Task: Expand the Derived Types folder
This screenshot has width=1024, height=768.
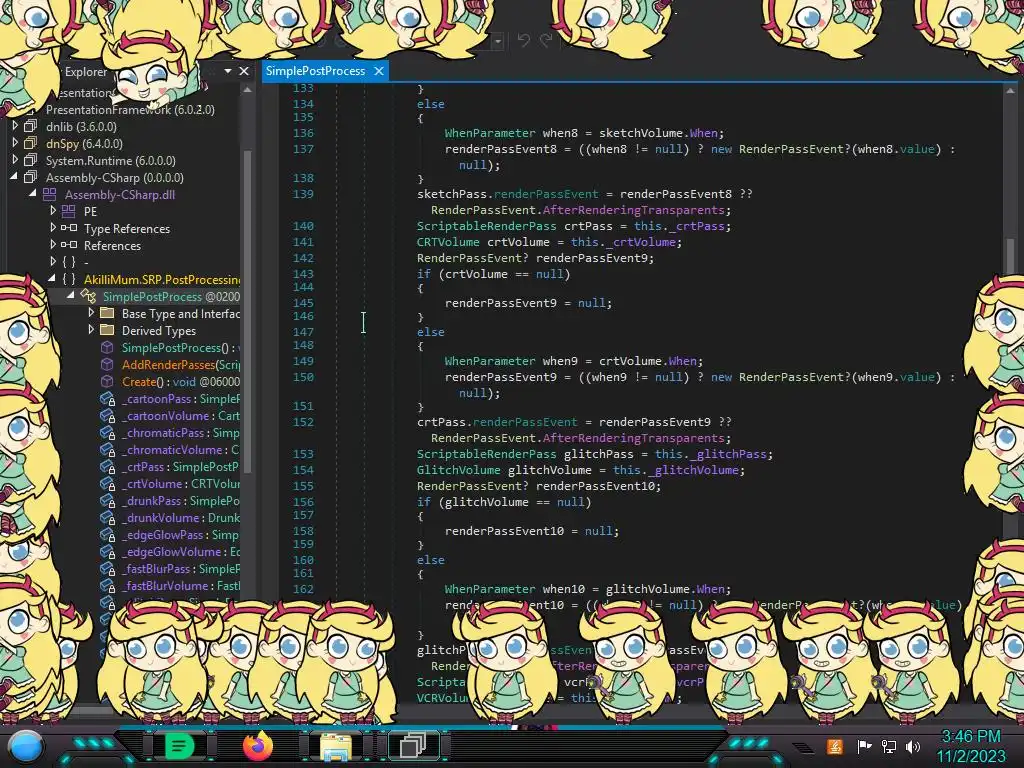Action: coord(91,330)
